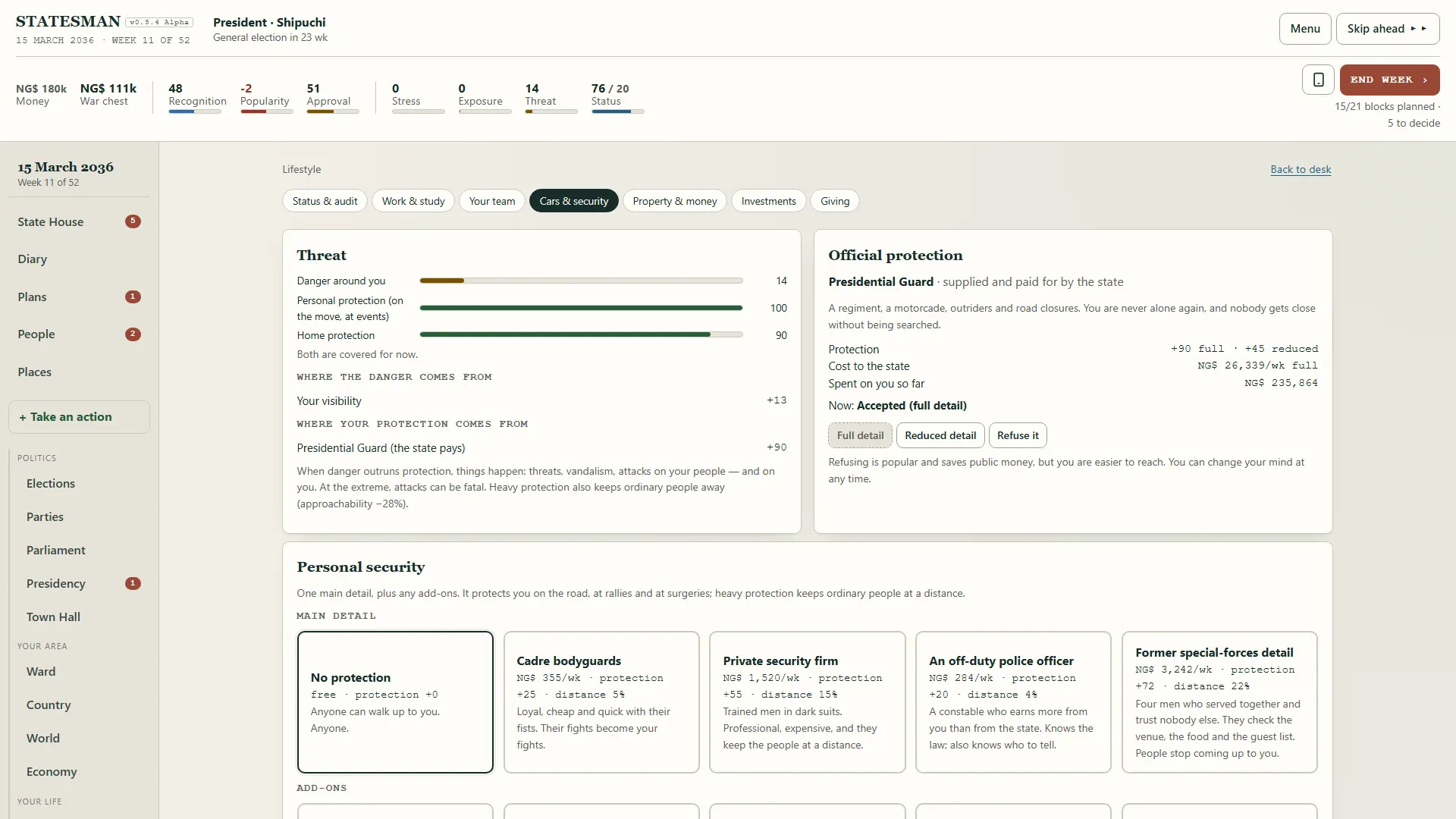Click the Plans notification badge

click(x=133, y=297)
